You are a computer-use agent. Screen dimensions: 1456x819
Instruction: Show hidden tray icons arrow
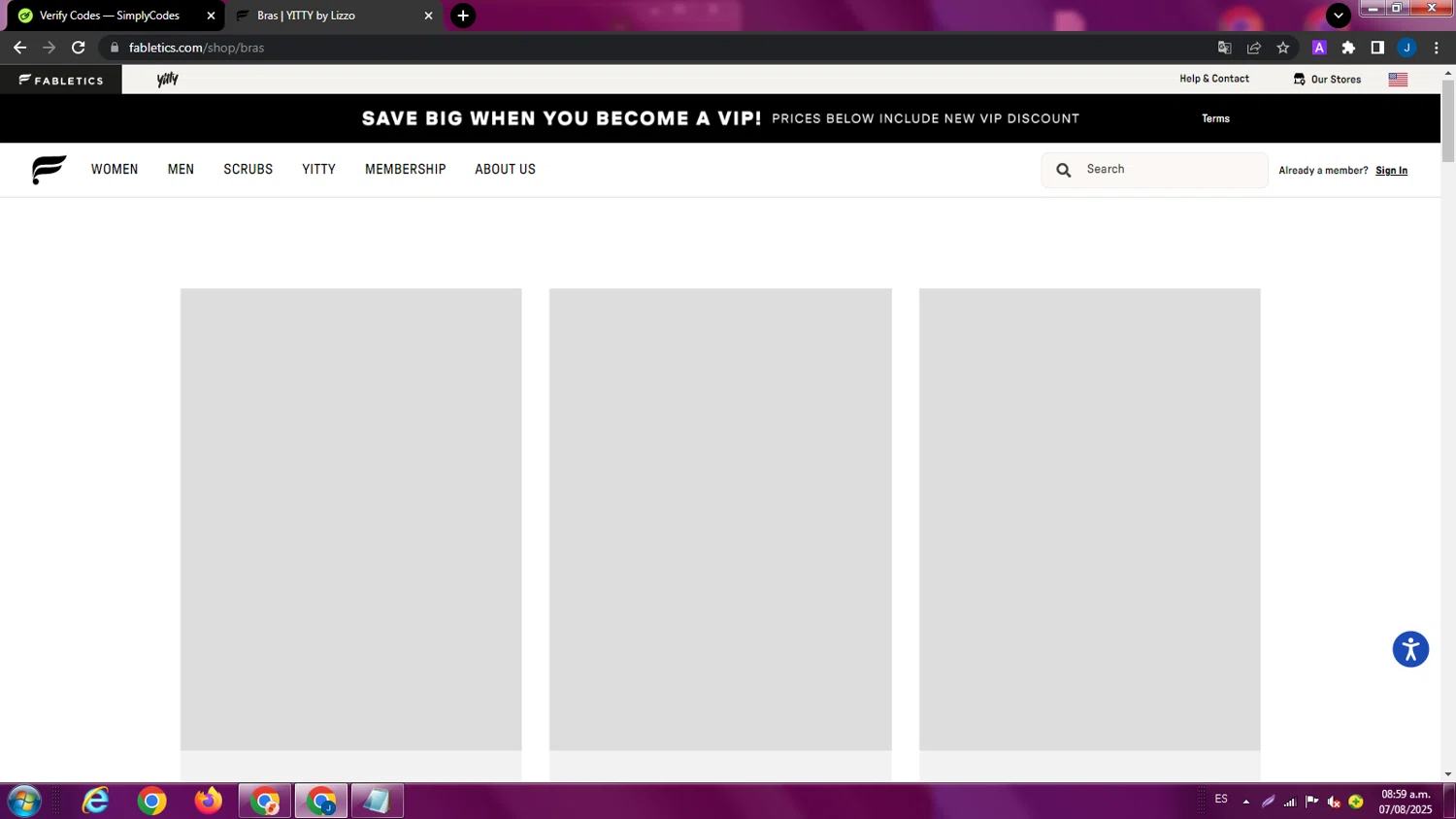pyautogui.click(x=1245, y=802)
